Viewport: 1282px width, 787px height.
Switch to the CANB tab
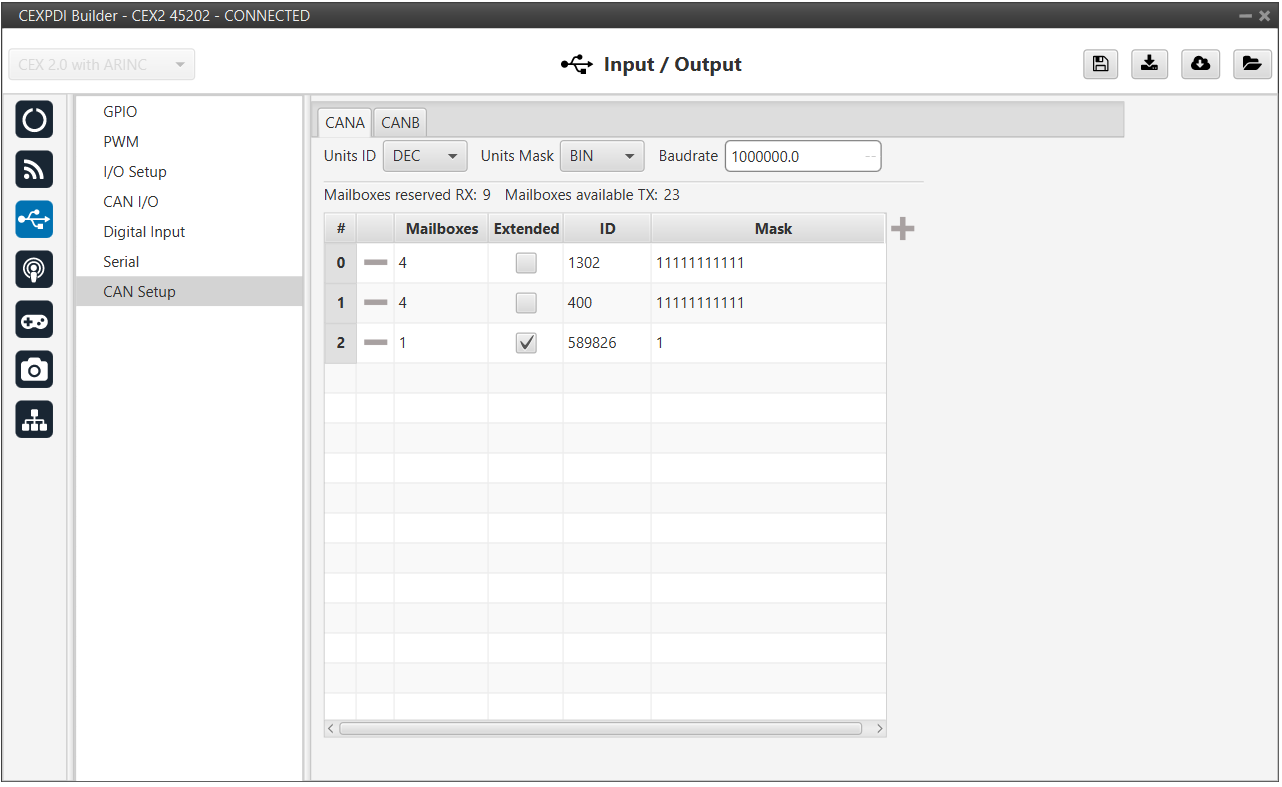point(400,123)
